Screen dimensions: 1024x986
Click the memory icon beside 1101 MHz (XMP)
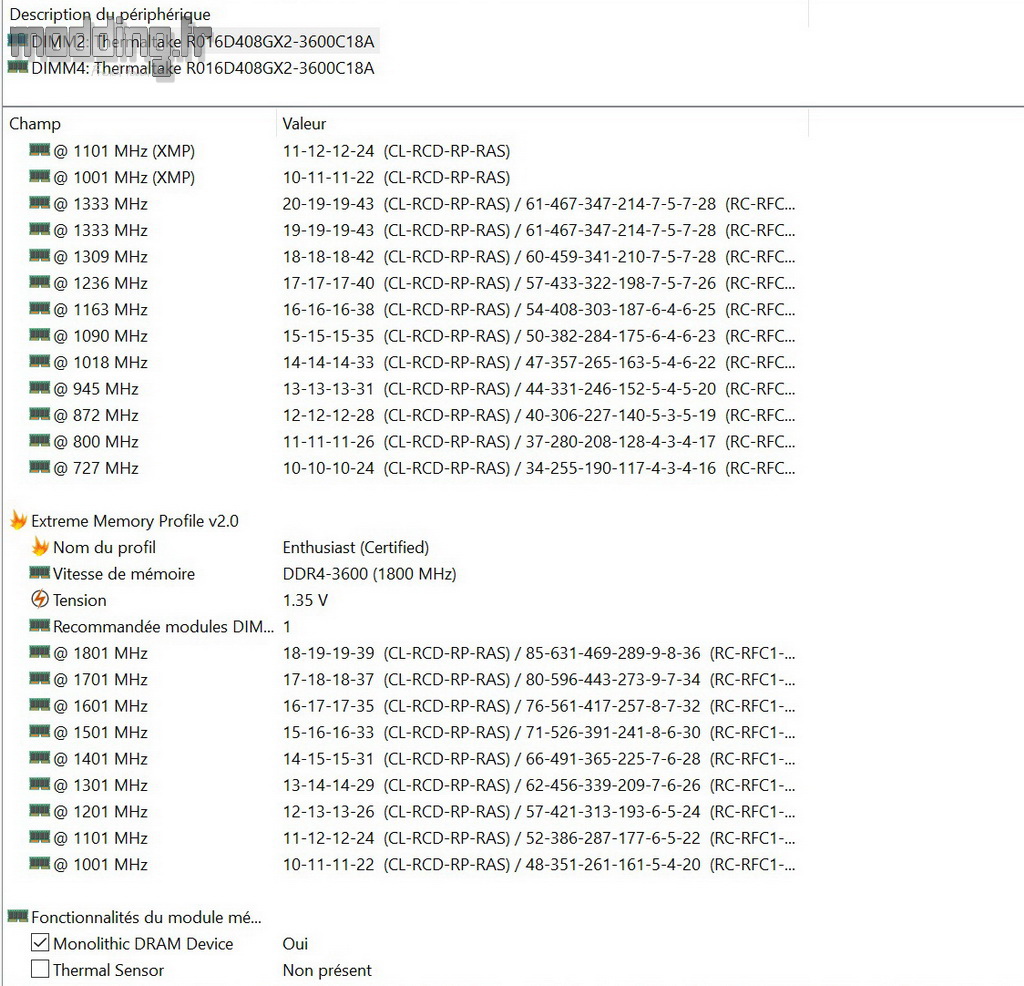[39, 150]
